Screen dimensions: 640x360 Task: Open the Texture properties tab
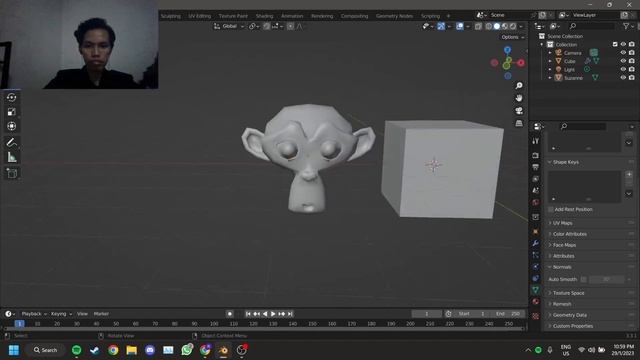click(x=536, y=316)
